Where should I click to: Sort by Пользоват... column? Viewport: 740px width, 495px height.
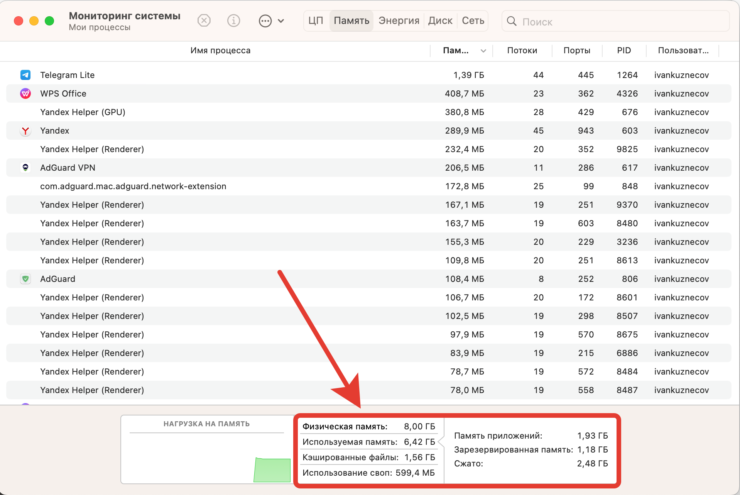coord(683,50)
